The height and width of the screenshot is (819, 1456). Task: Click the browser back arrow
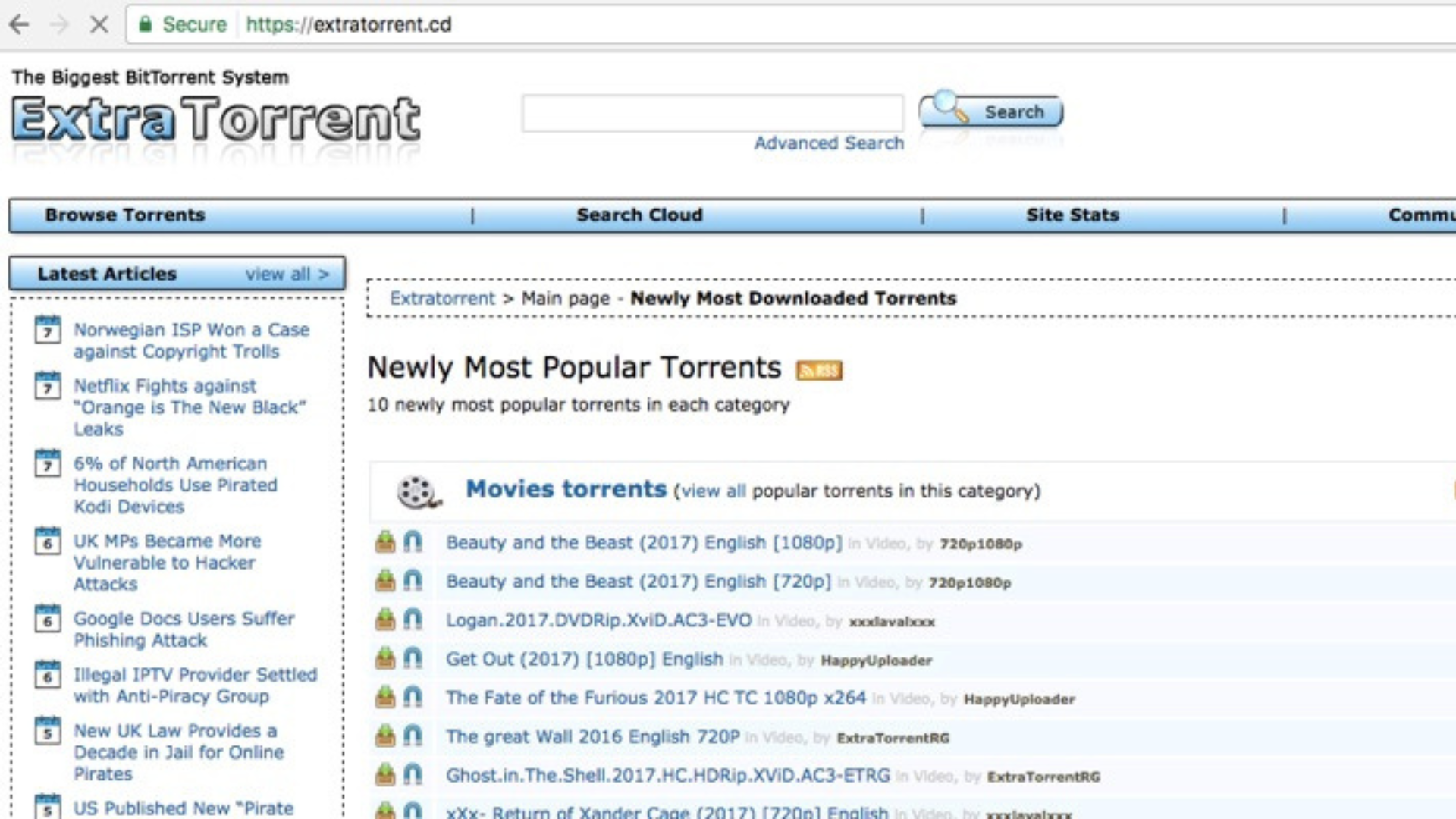(18, 24)
